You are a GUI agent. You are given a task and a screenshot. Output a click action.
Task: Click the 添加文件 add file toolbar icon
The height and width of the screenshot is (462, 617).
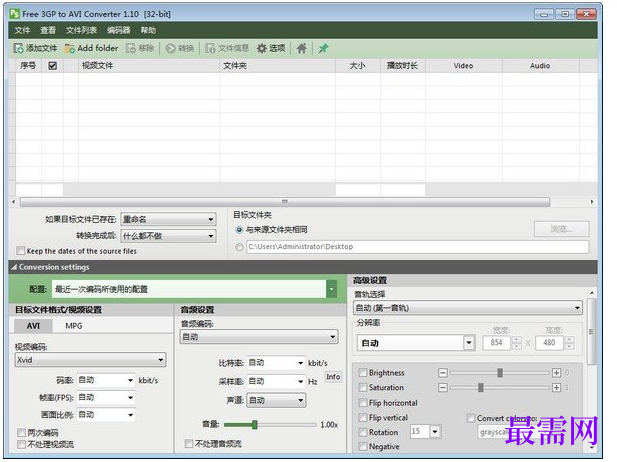coord(18,48)
